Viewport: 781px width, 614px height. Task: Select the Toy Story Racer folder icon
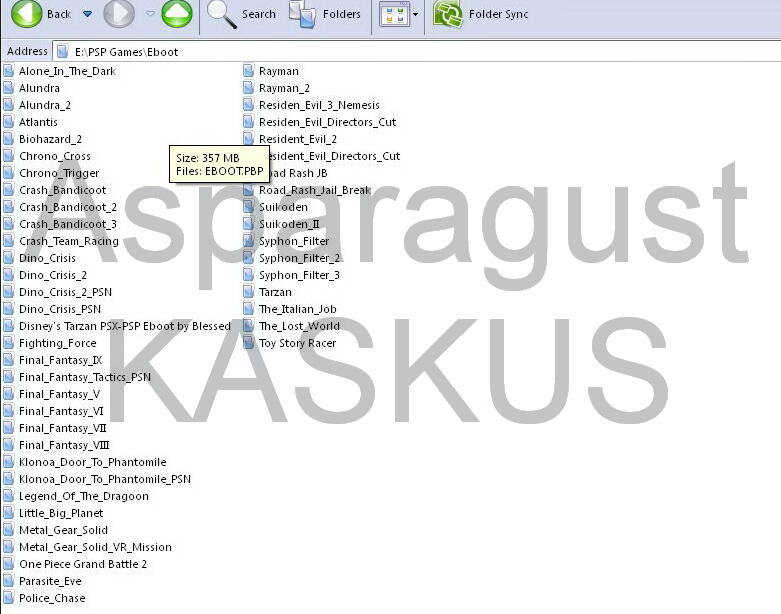click(249, 343)
